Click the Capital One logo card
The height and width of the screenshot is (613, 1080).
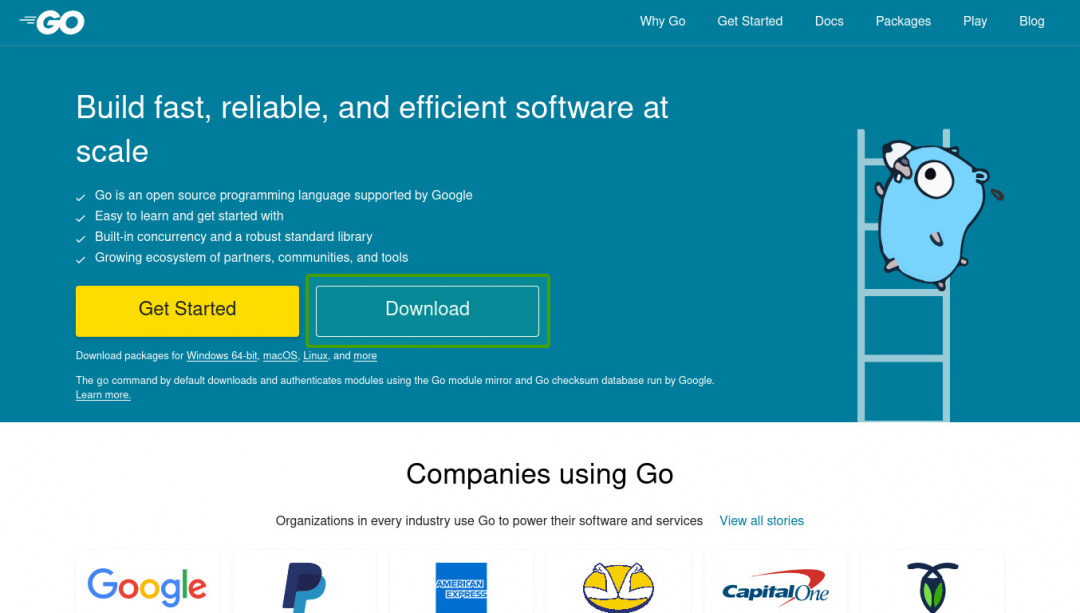tap(775, 583)
